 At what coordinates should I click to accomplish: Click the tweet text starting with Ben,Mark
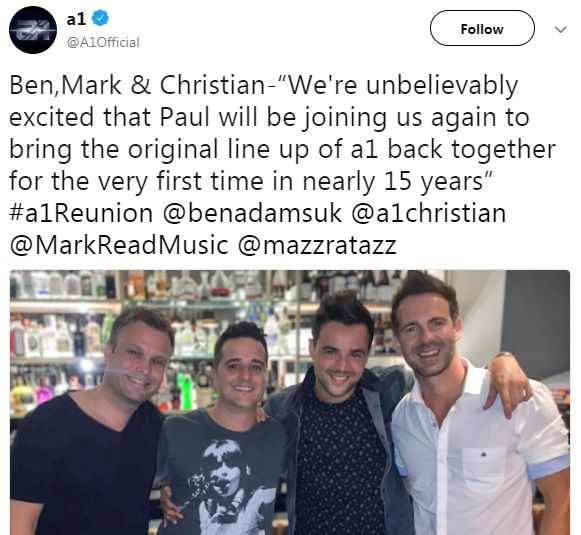282,165
